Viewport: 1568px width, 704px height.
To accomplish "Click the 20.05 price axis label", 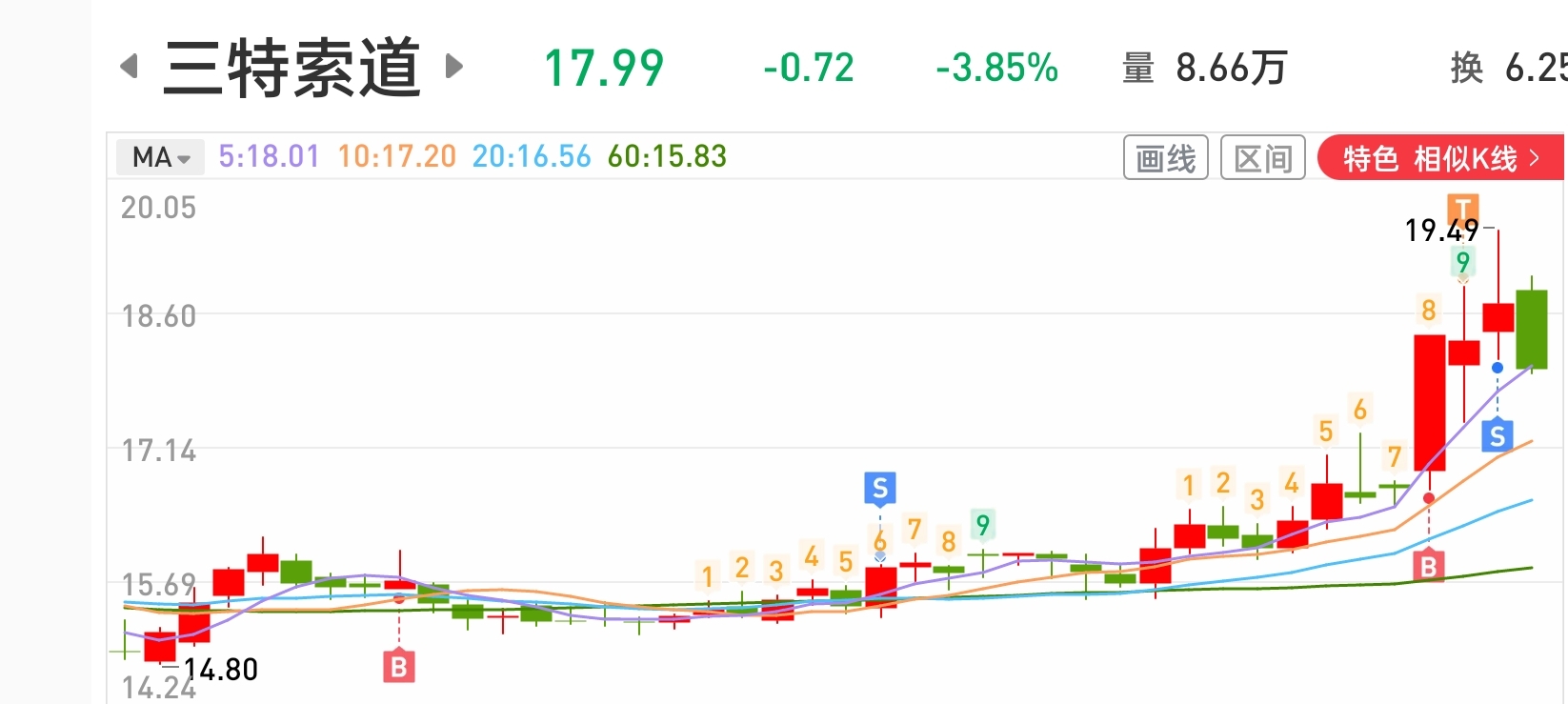I will coord(158,208).
